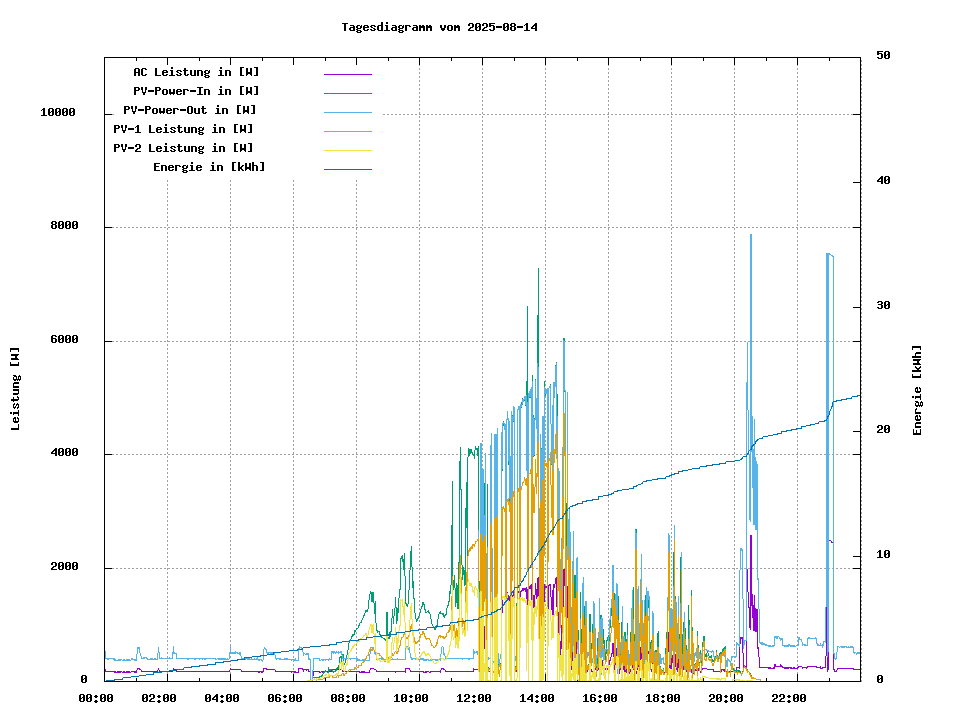
Task: Click the yellow PV-2 Leistung legend line
Action: click(347, 150)
